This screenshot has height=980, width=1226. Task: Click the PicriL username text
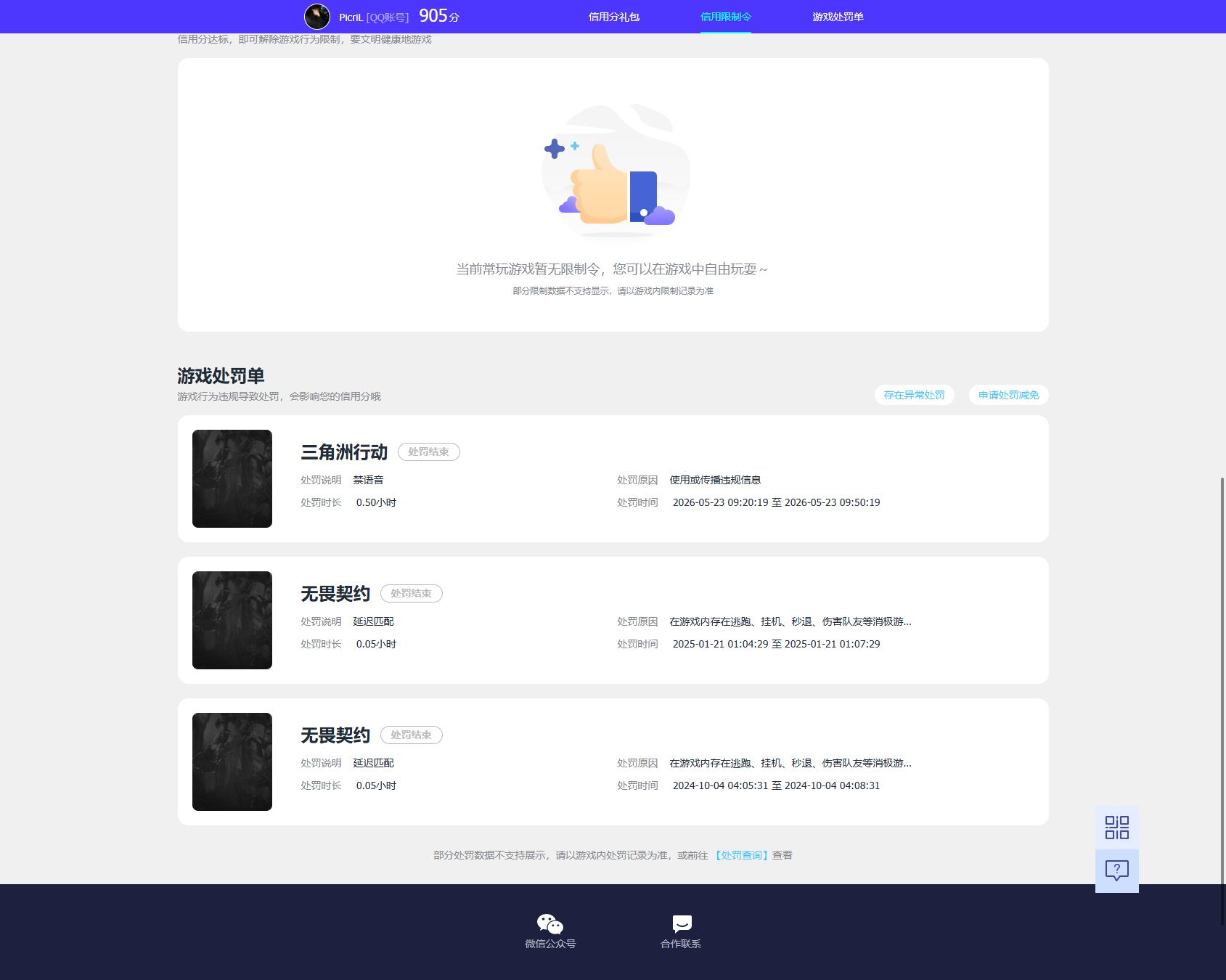pyautogui.click(x=351, y=17)
